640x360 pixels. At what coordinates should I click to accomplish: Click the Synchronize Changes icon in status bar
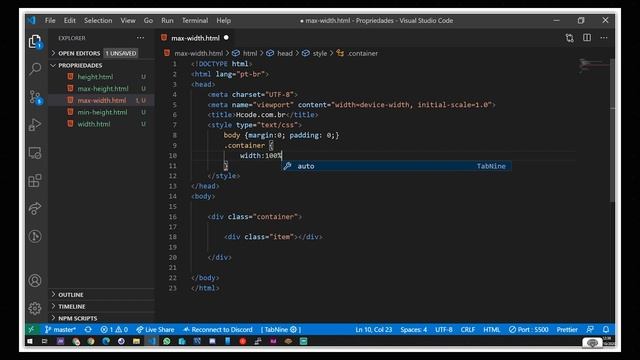click(x=88, y=329)
